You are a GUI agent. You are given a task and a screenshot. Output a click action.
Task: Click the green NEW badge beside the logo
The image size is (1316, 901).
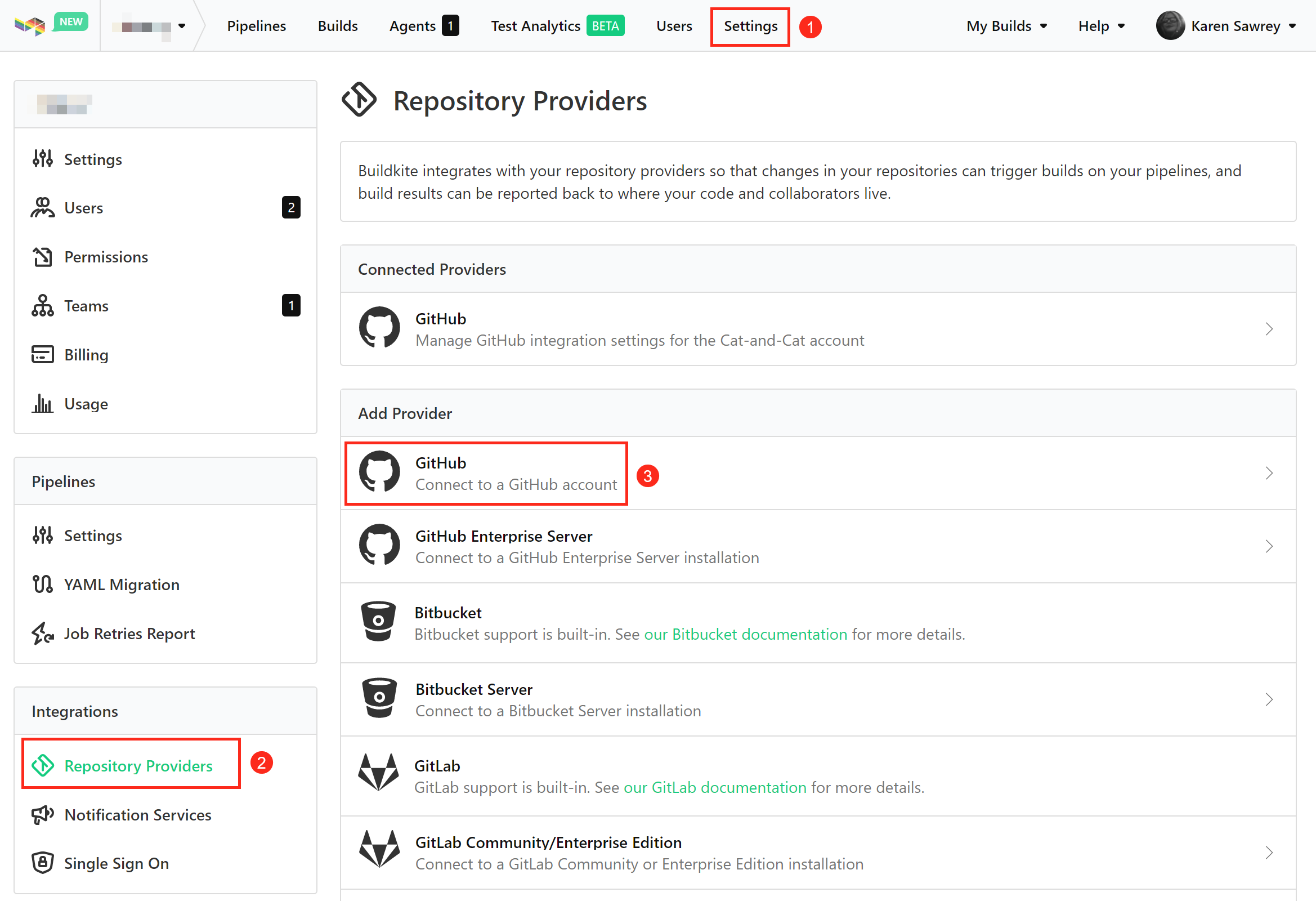pos(71,21)
